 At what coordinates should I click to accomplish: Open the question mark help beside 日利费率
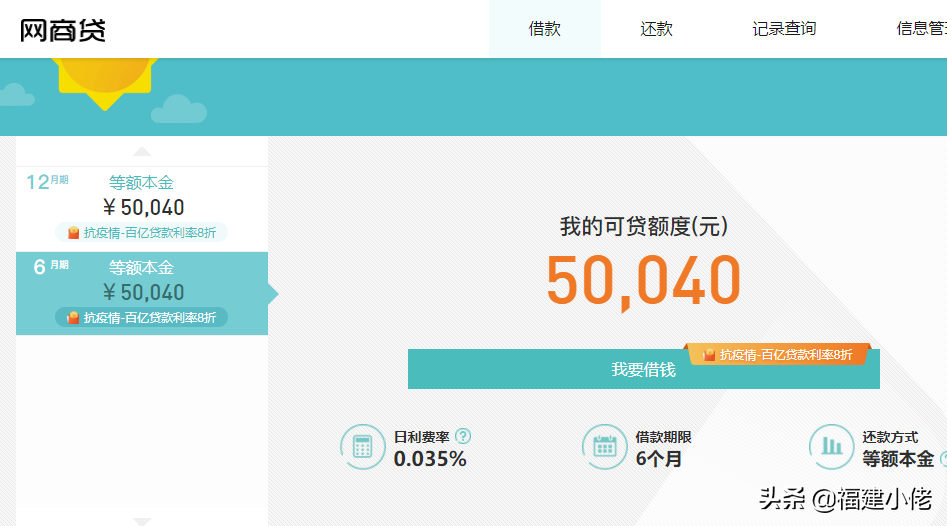tap(463, 436)
